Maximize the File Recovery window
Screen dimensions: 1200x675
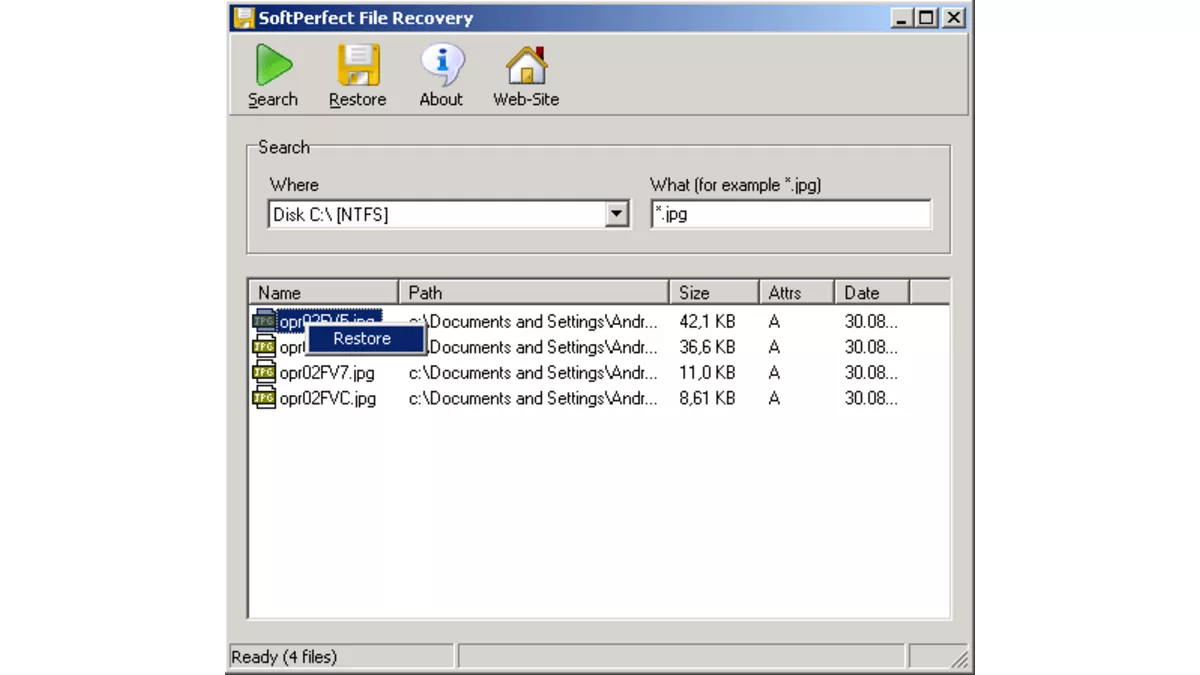(927, 18)
